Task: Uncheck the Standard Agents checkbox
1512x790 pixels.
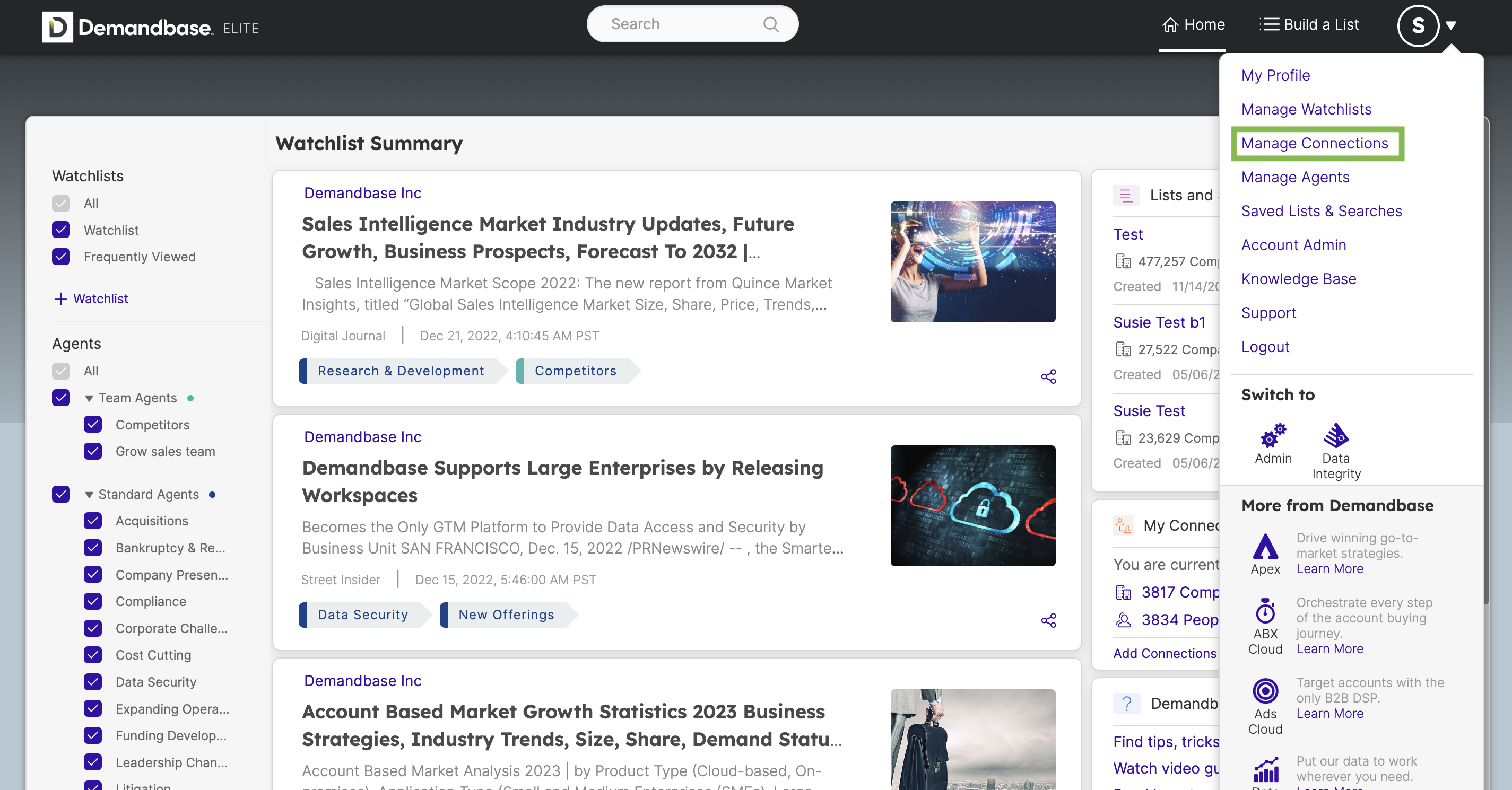Action: 61,494
